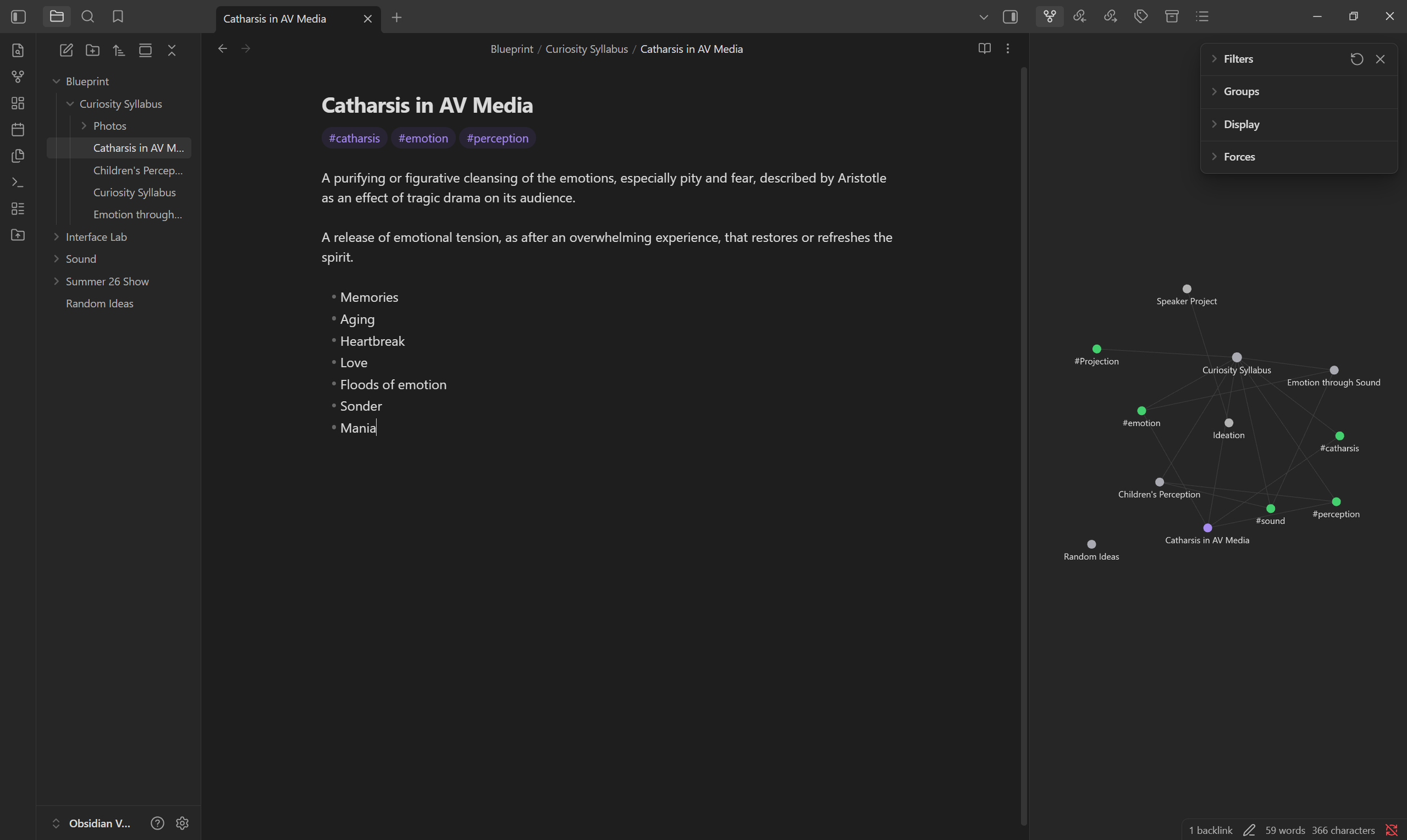
Task: Open the templates icon in ribbon
Action: click(x=18, y=156)
